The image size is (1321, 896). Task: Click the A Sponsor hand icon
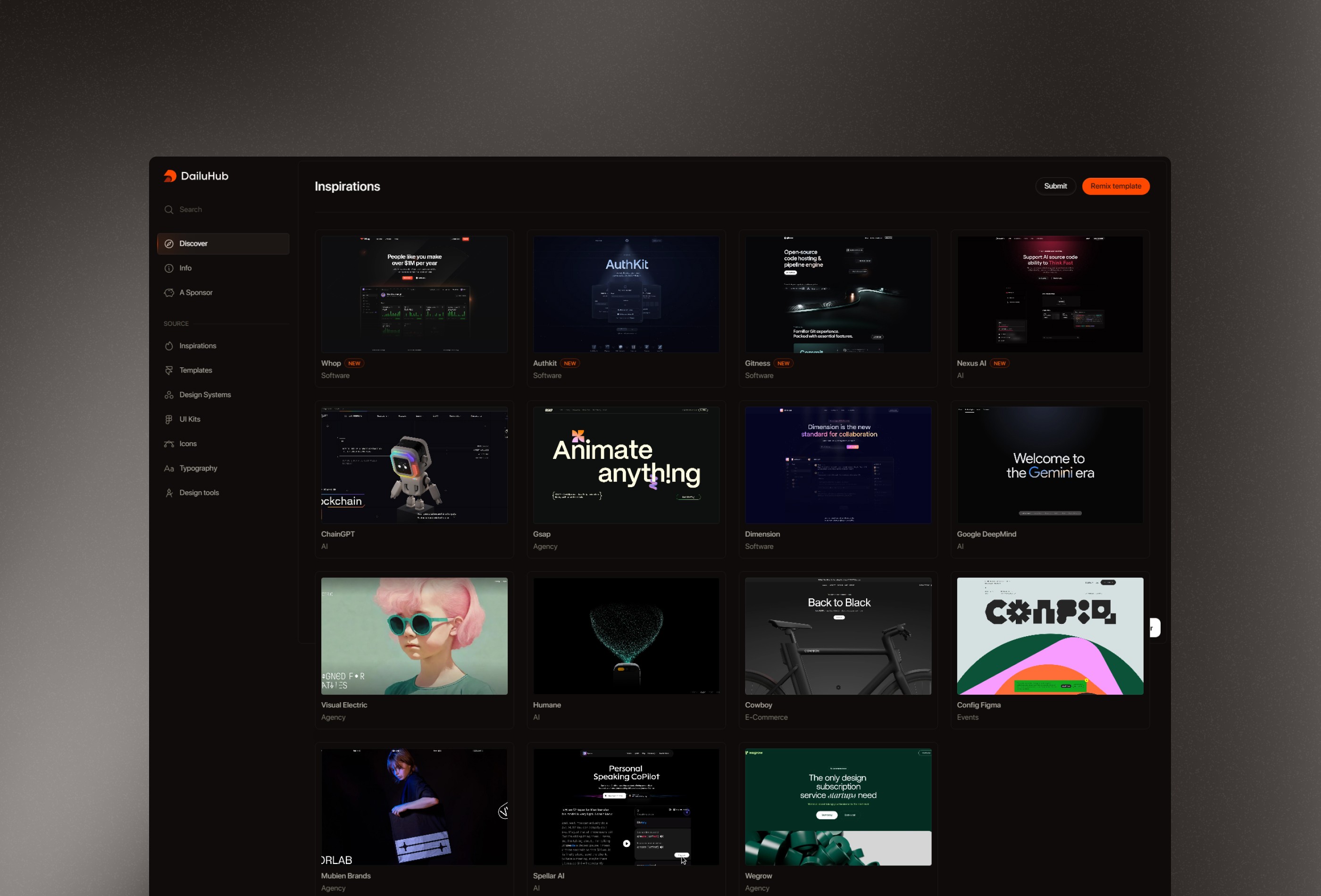click(x=169, y=292)
